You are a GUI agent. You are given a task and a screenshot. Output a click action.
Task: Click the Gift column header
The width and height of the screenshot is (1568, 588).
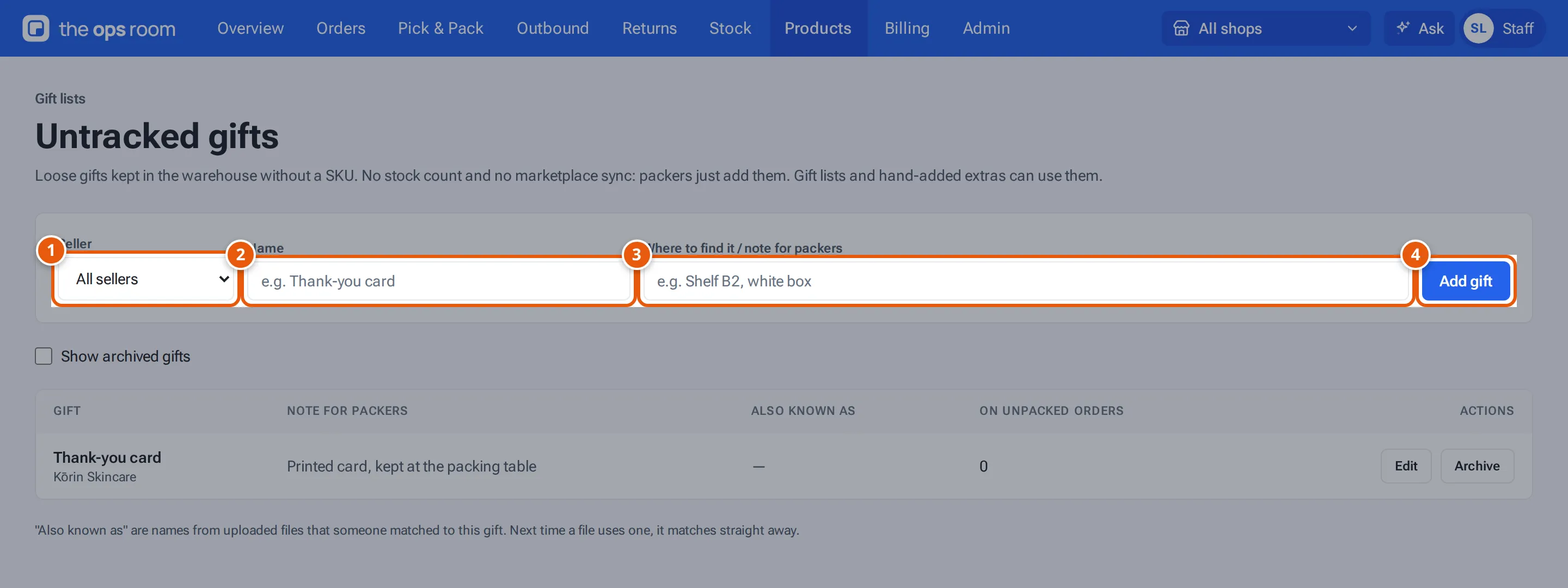[66, 411]
